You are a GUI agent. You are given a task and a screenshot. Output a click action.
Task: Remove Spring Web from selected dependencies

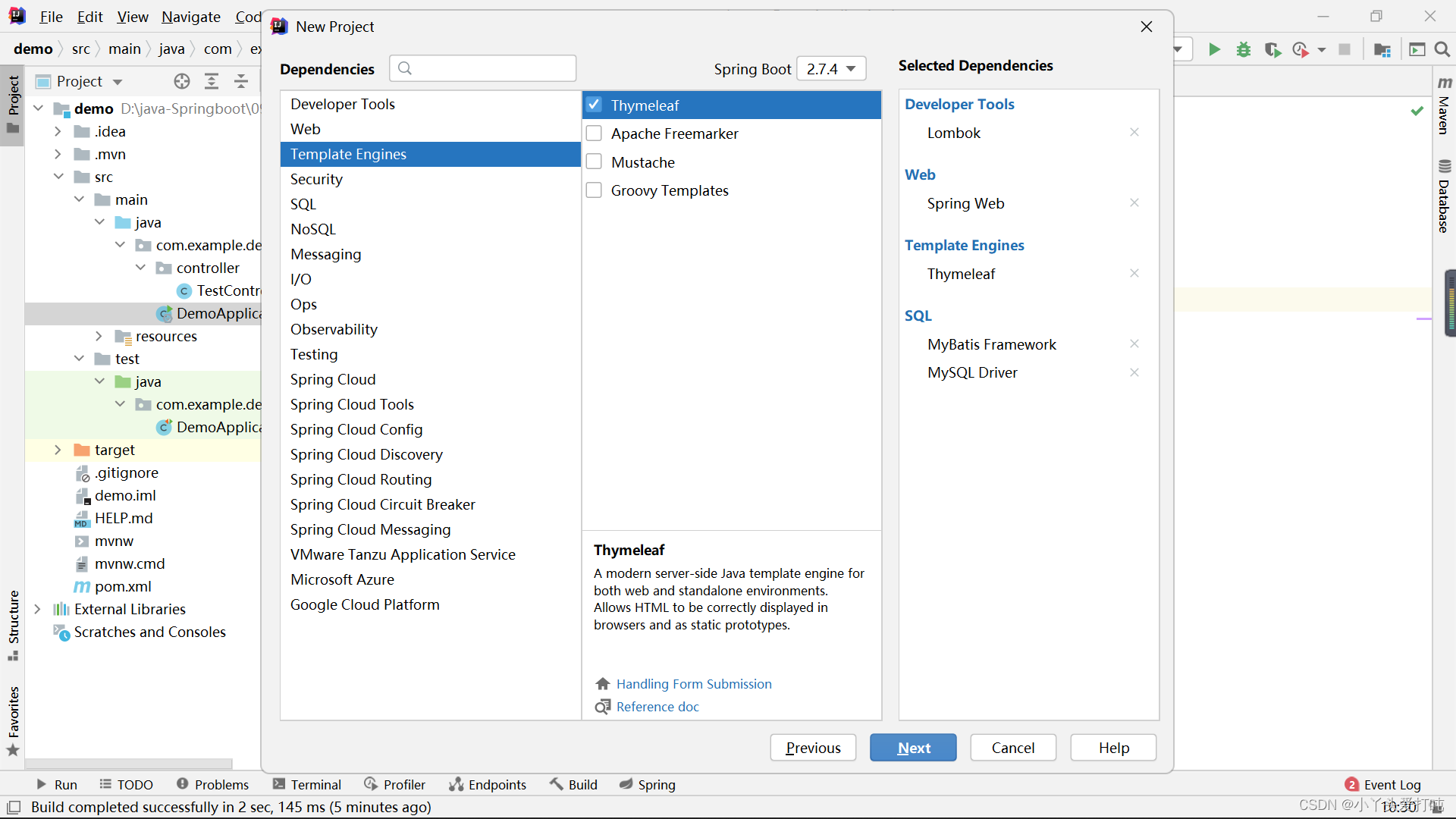(1134, 202)
